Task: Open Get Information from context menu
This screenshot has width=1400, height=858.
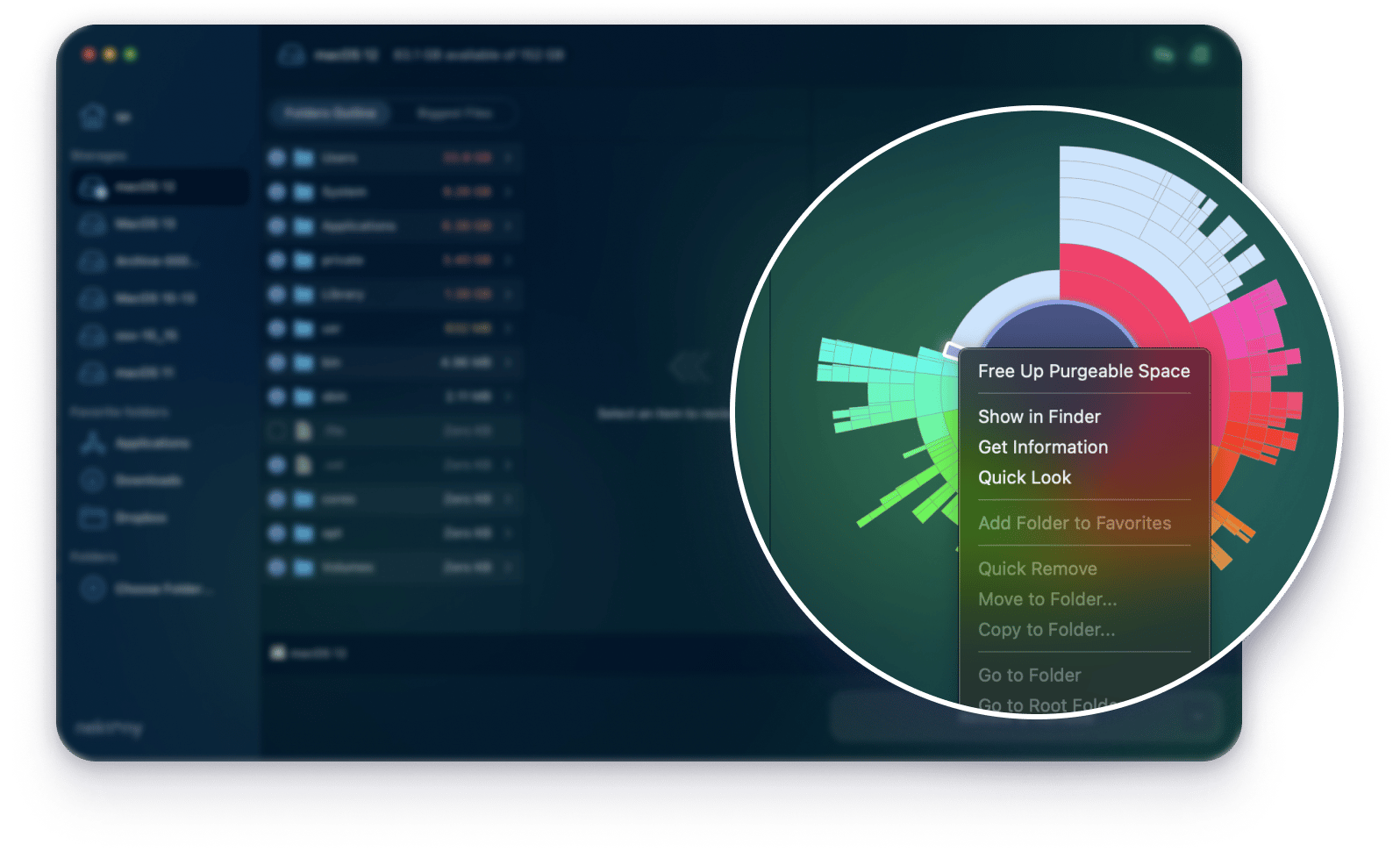Action: [x=1042, y=447]
